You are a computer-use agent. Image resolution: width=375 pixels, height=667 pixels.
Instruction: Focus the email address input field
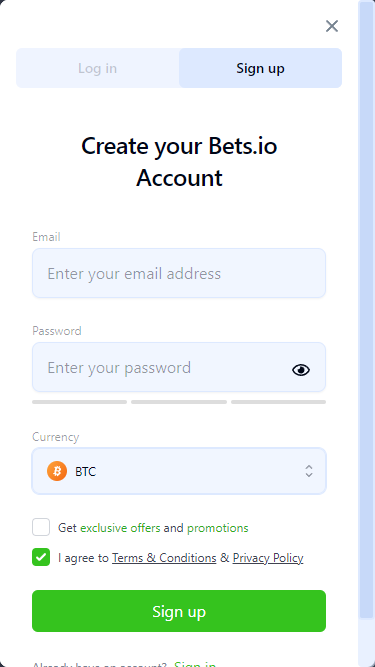coord(179,273)
